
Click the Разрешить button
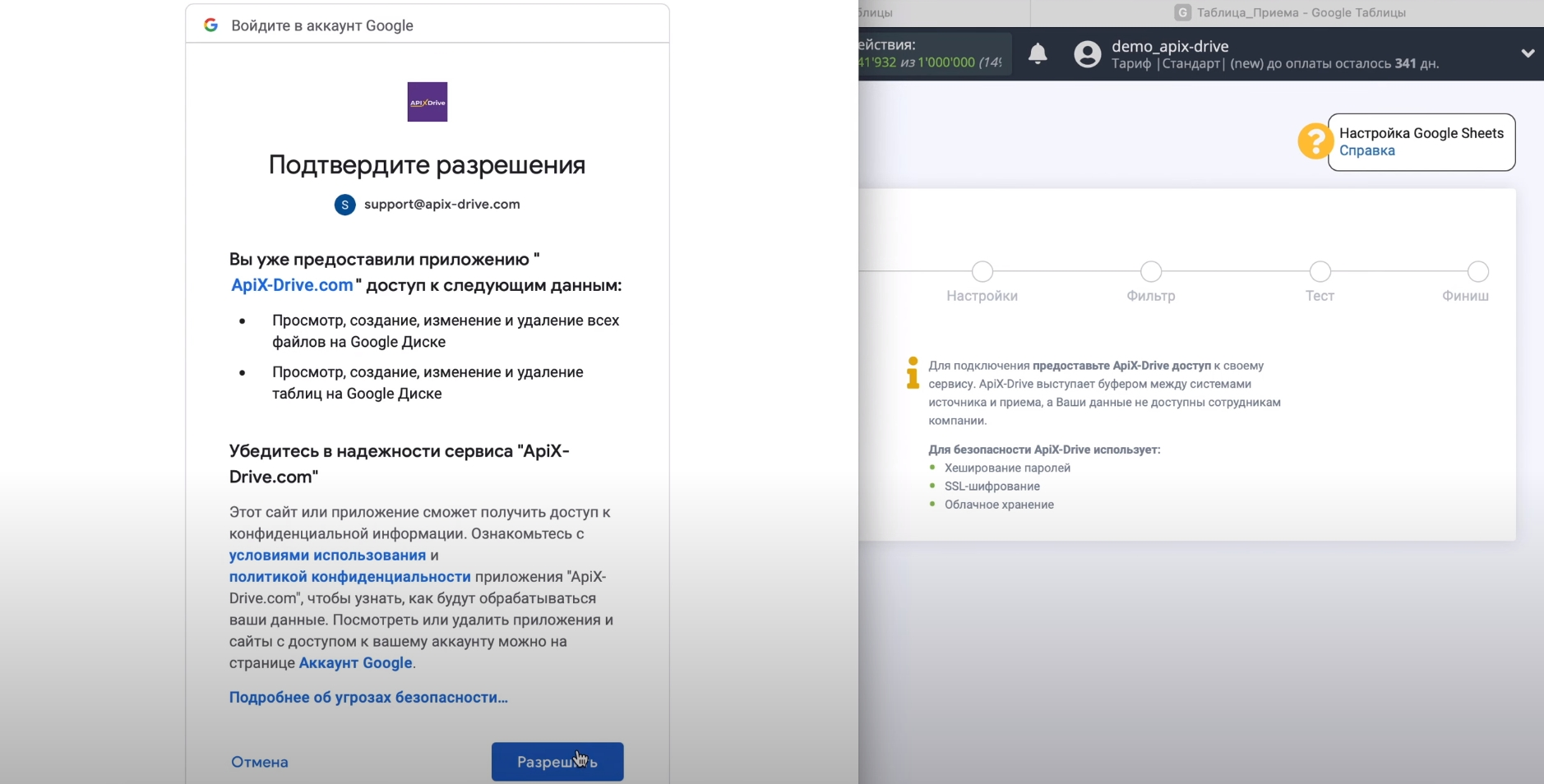pyautogui.click(x=557, y=762)
